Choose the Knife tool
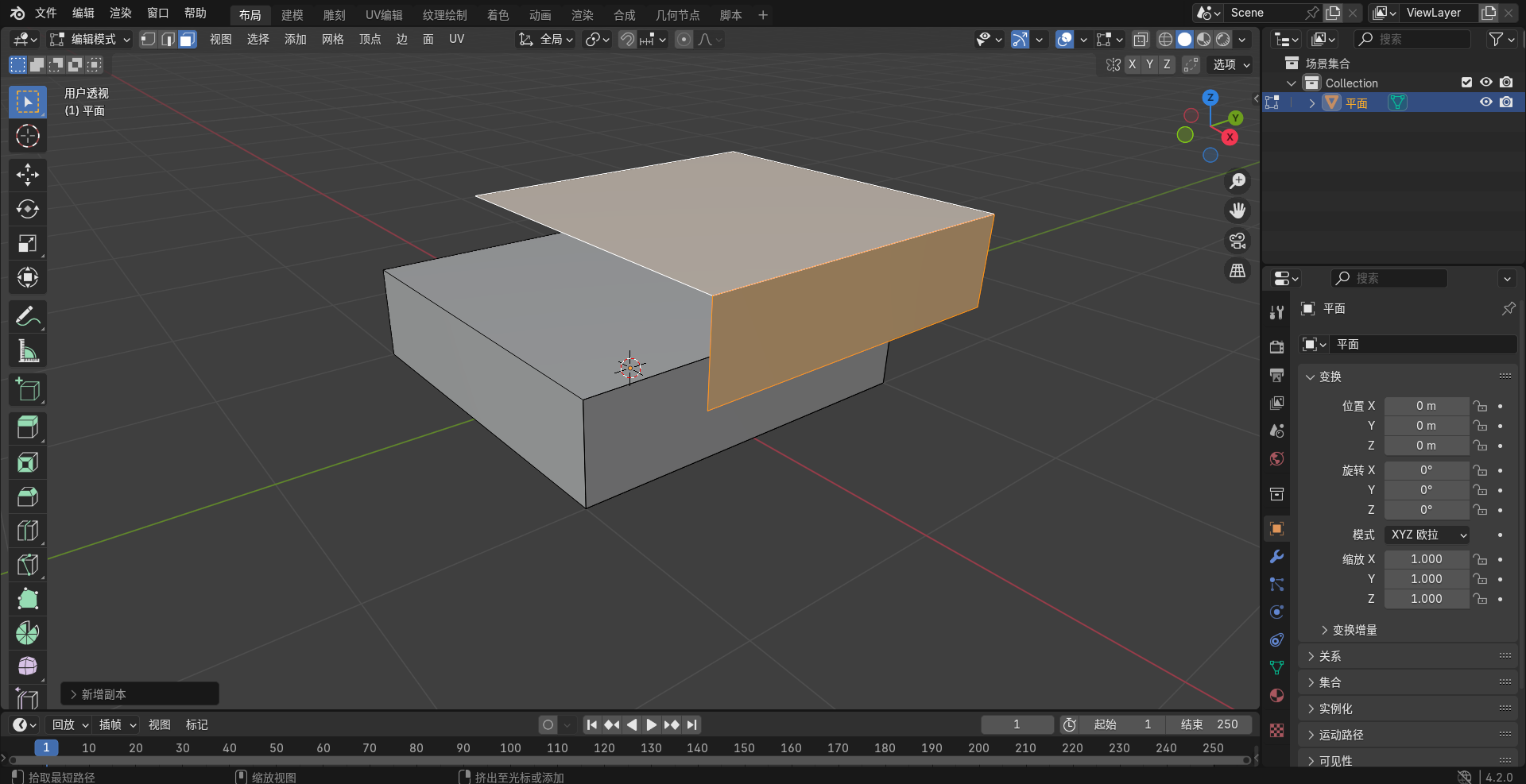The height and width of the screenshot is (784, 1526). (x=28, y=565)
